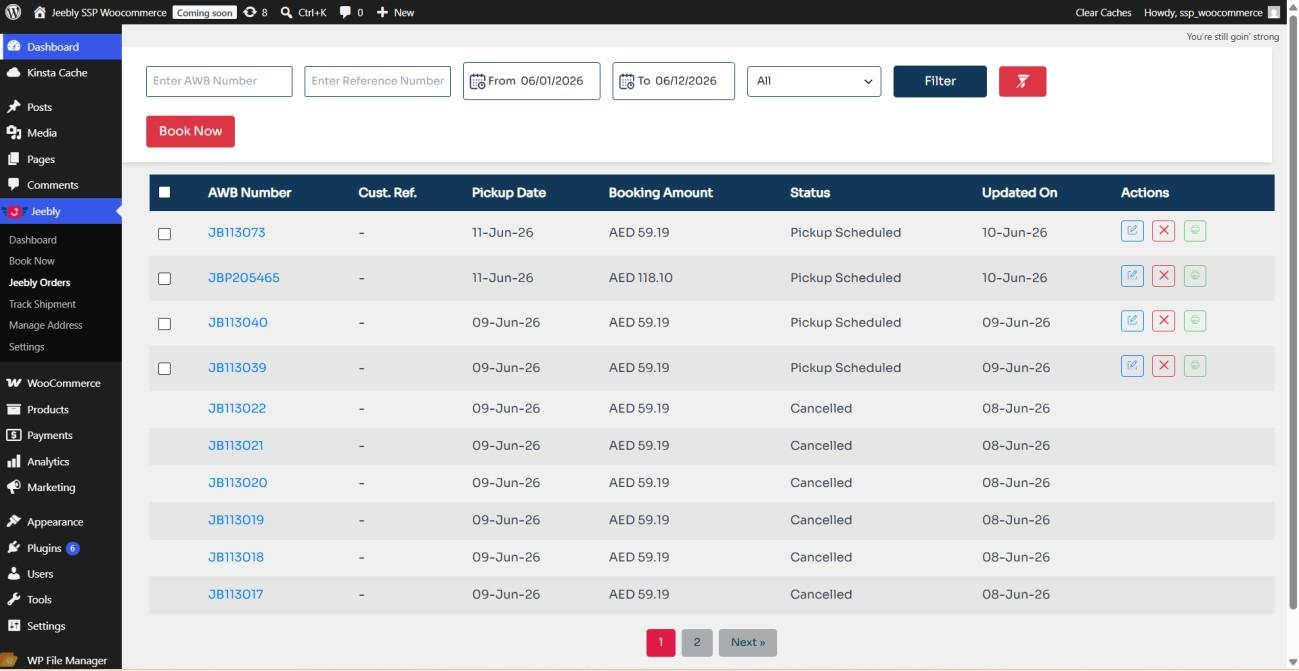Open the Pages menu

click(61, 158)
